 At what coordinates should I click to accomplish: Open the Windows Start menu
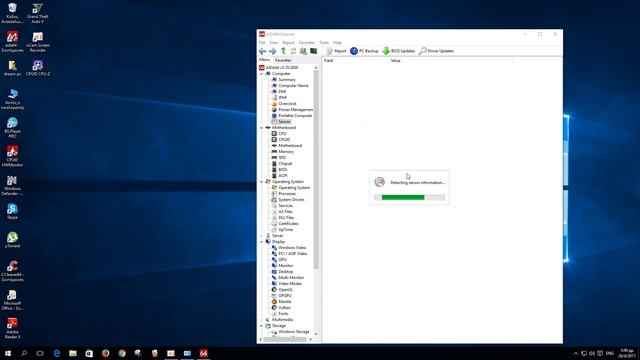8,353
